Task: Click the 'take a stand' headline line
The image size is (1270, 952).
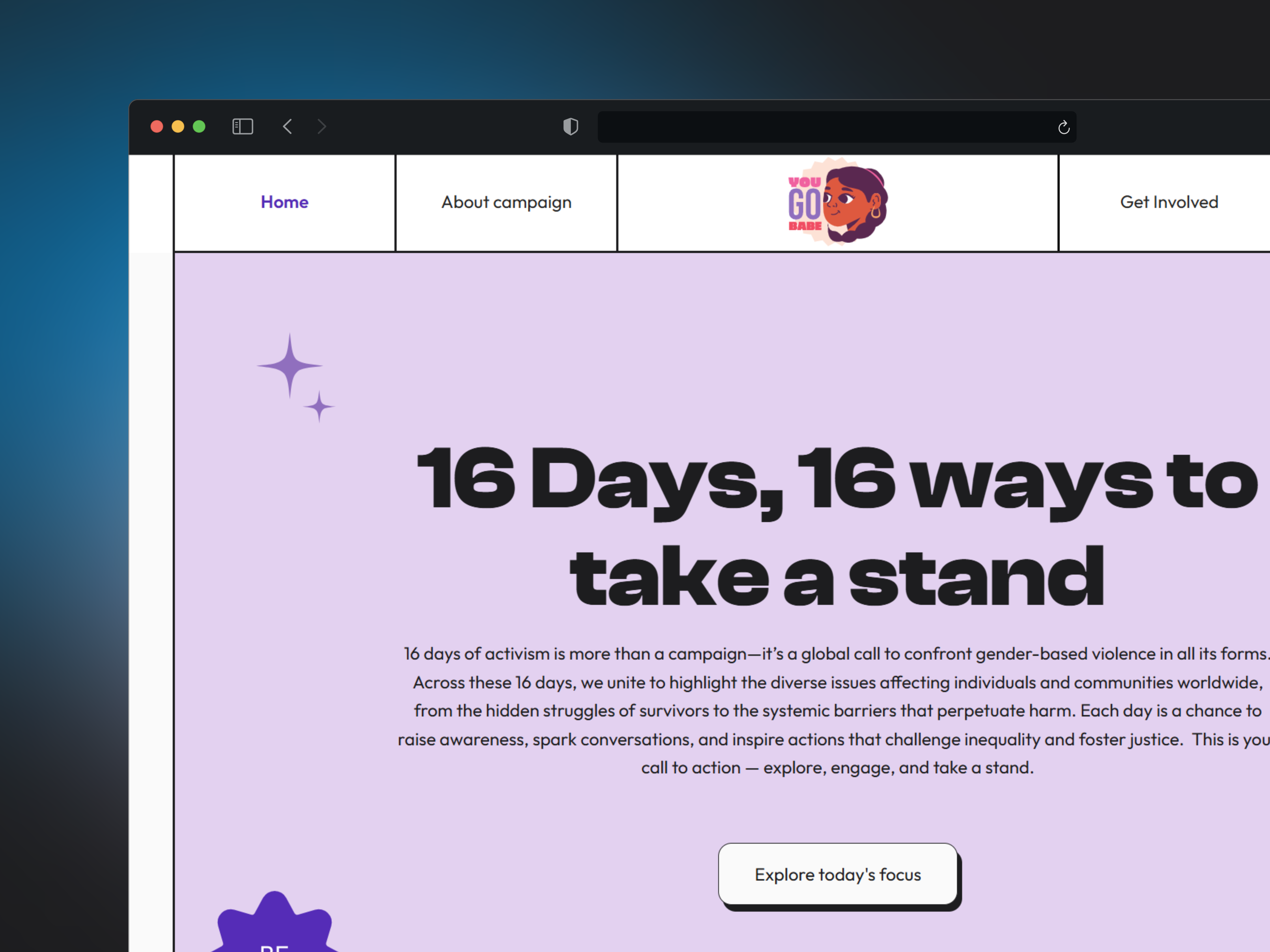Action: [x=837, y=577]
